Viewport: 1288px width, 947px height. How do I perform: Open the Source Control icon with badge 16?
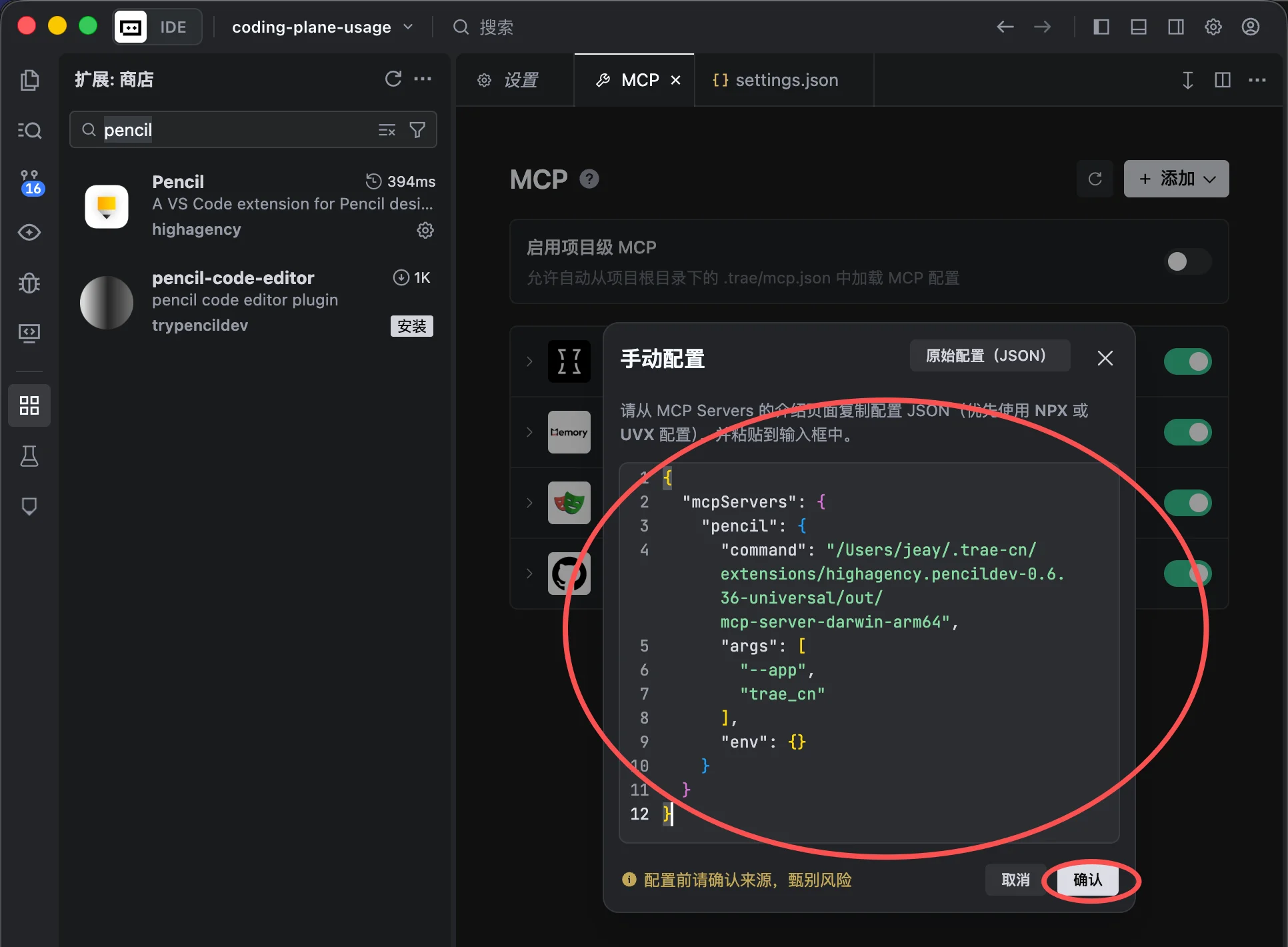(x=29, y=181)
